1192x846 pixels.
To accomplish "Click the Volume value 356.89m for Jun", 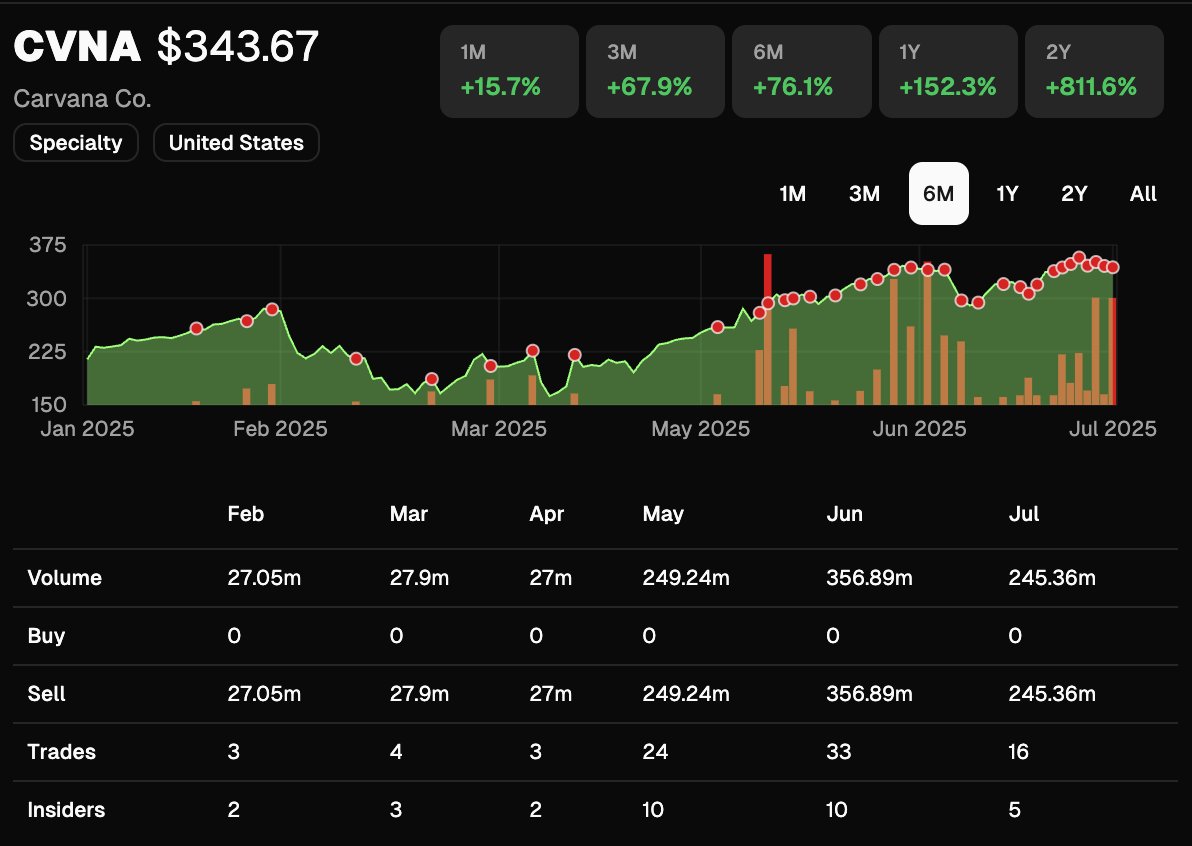I will tap(869, 578).
